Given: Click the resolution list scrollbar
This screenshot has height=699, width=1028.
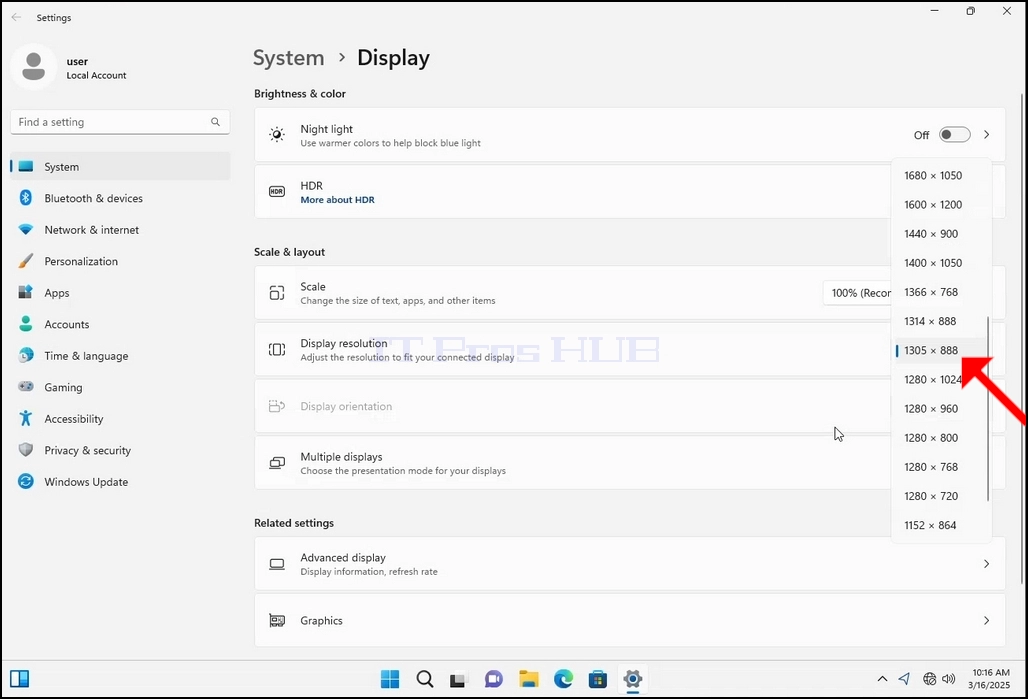Looking at the screenshot, I should 988,409.
